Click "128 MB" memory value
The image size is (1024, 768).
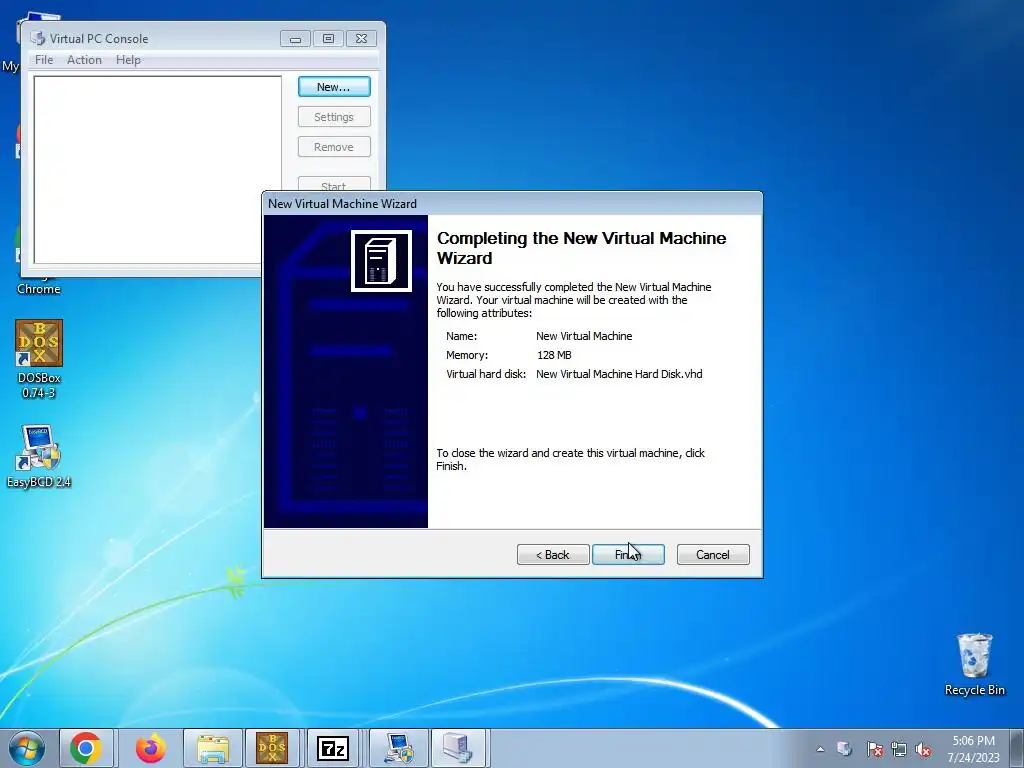[x=554, y=355]
